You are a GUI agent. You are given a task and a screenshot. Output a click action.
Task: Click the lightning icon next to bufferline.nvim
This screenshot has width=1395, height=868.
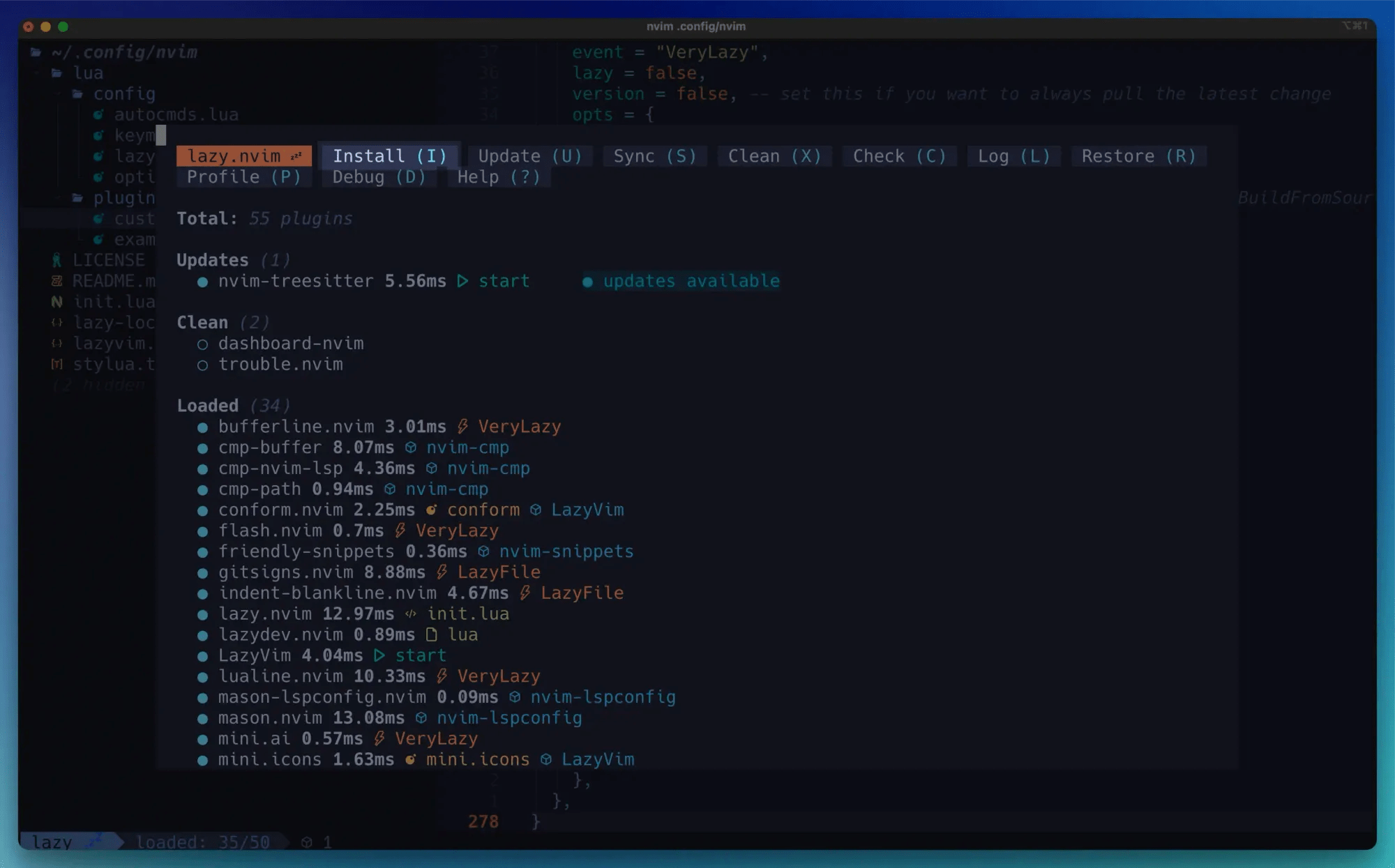(462, 426)
